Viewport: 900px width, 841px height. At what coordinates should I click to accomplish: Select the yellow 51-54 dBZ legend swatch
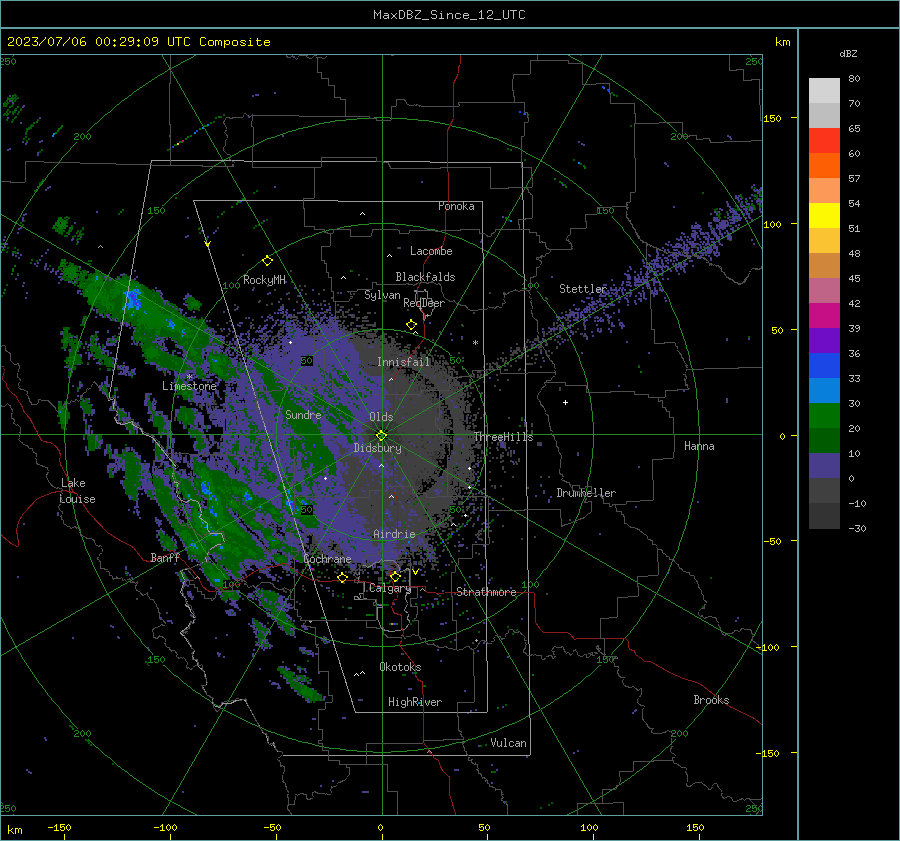pos(824,216)
